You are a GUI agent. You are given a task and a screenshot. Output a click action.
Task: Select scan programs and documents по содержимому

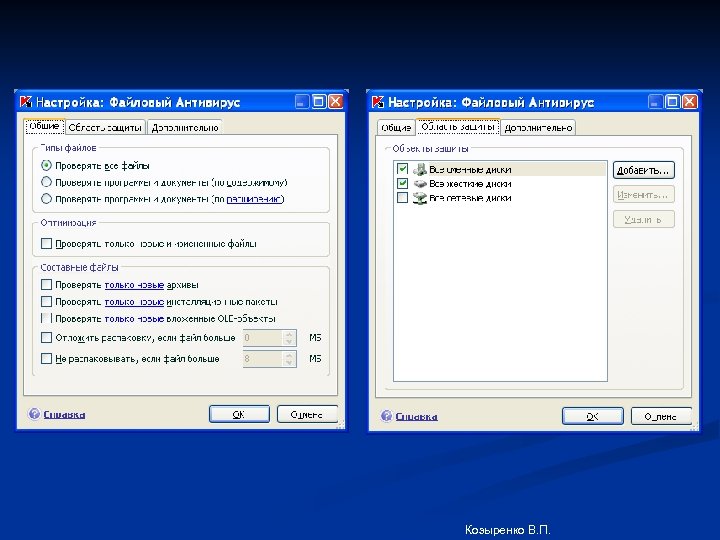pyautogui.click(x=46, y=182)
